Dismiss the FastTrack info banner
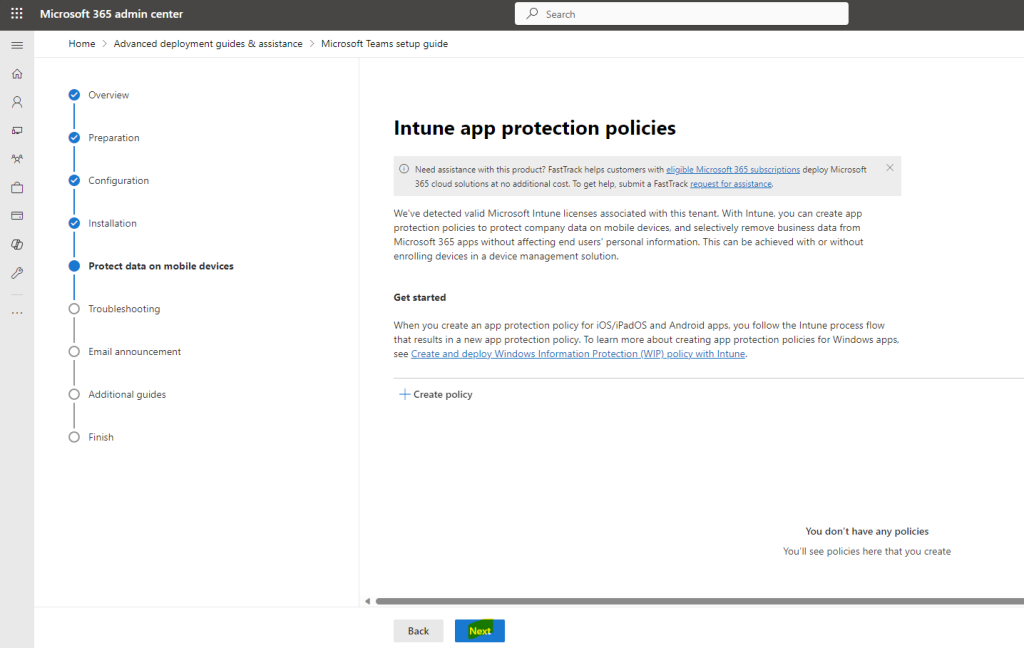The width and height of the screenshot is (1024, 648). tap(889, 168)
